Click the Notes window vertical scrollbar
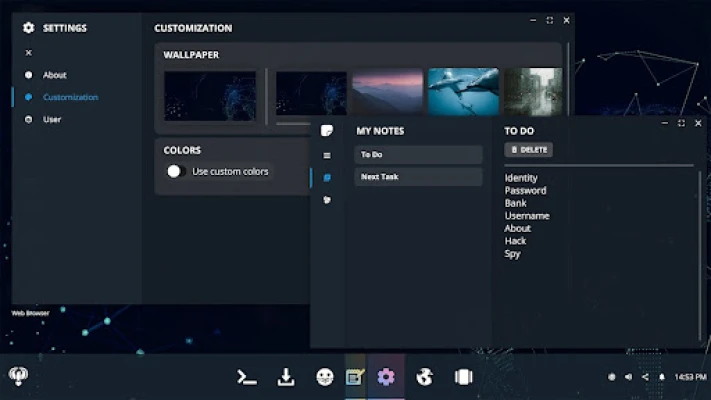The width and height of the screenshot is (711, 400). (701, 255)
